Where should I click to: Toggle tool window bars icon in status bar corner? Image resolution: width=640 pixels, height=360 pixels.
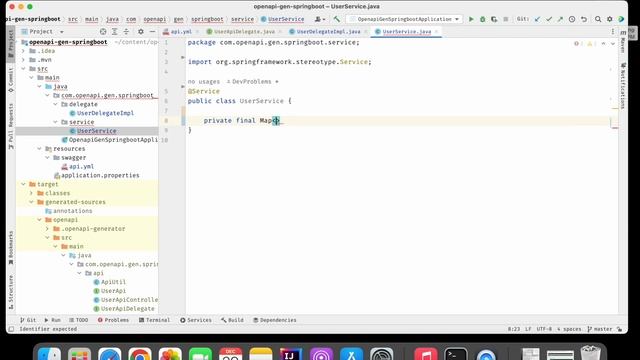click(x=11, y=329)
